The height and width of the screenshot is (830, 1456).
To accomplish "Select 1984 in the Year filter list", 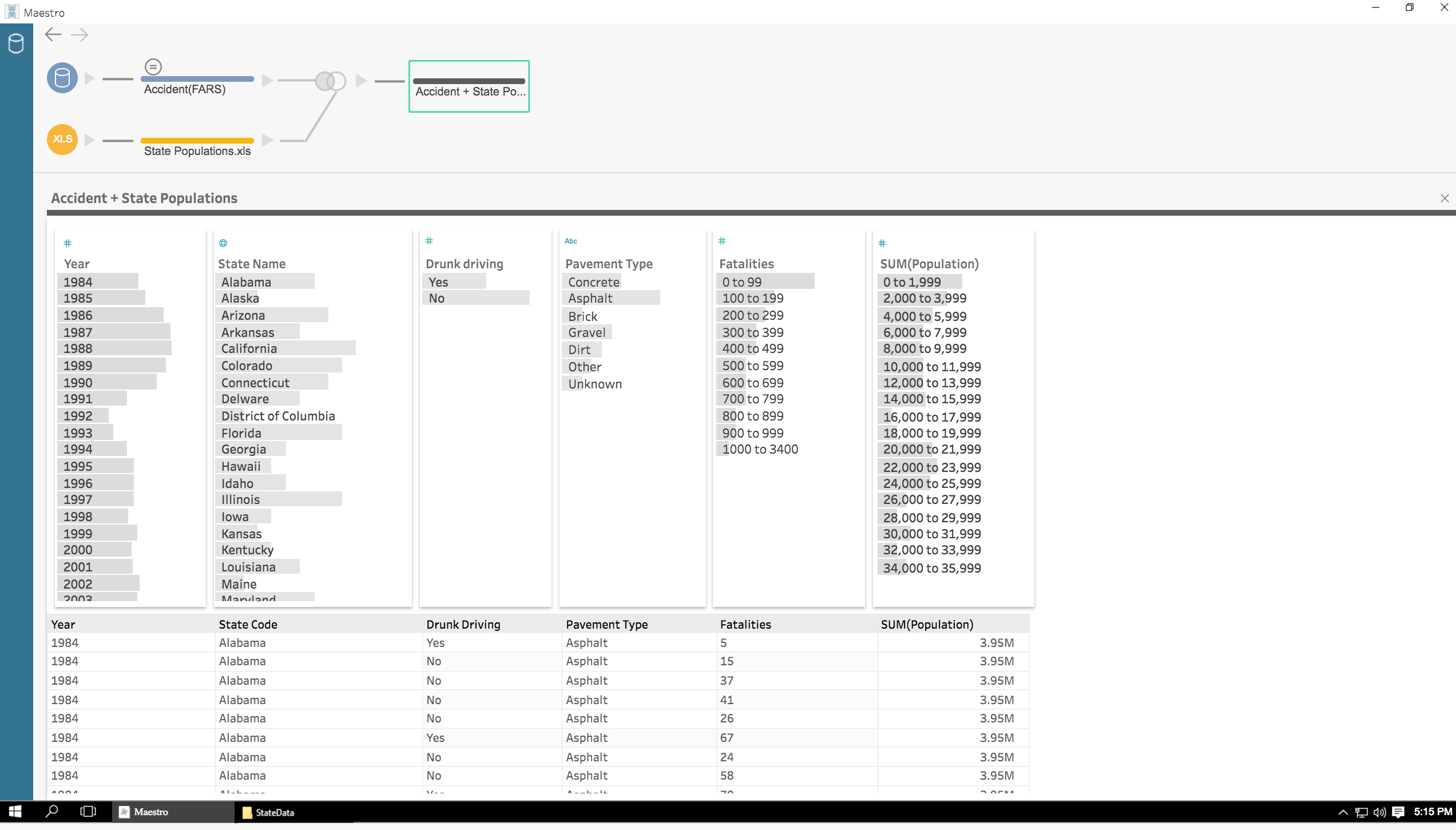I will (x=78, y=281).
